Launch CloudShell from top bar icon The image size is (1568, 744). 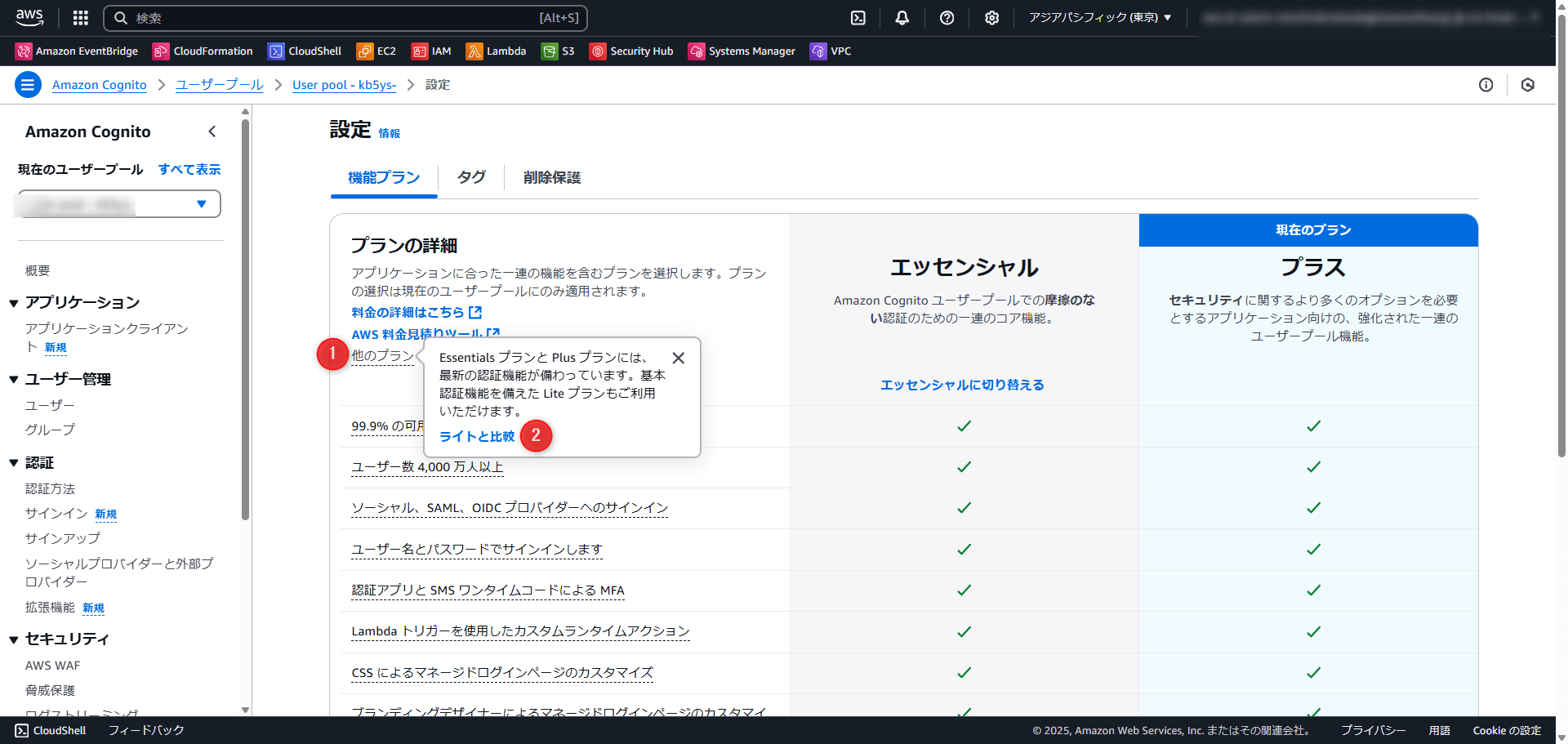(857, 18)
